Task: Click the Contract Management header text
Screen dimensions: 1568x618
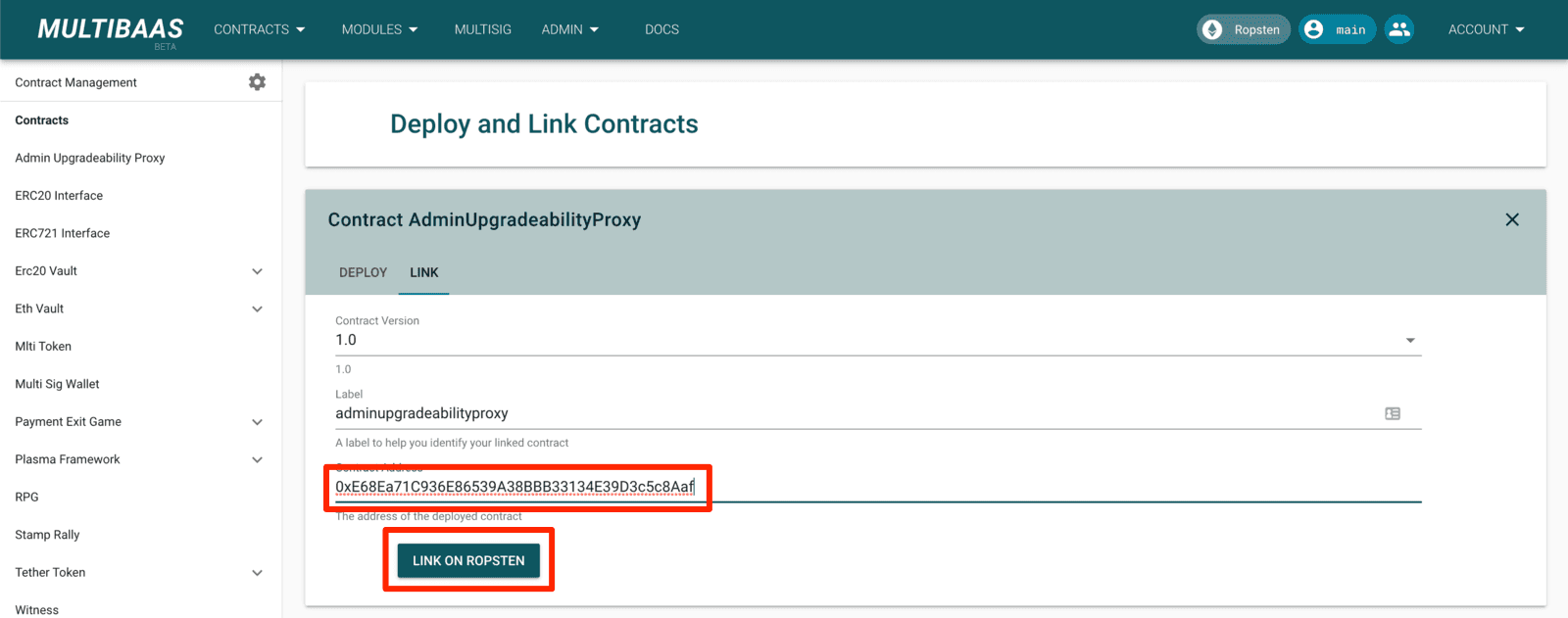Action: coord(75,82)
